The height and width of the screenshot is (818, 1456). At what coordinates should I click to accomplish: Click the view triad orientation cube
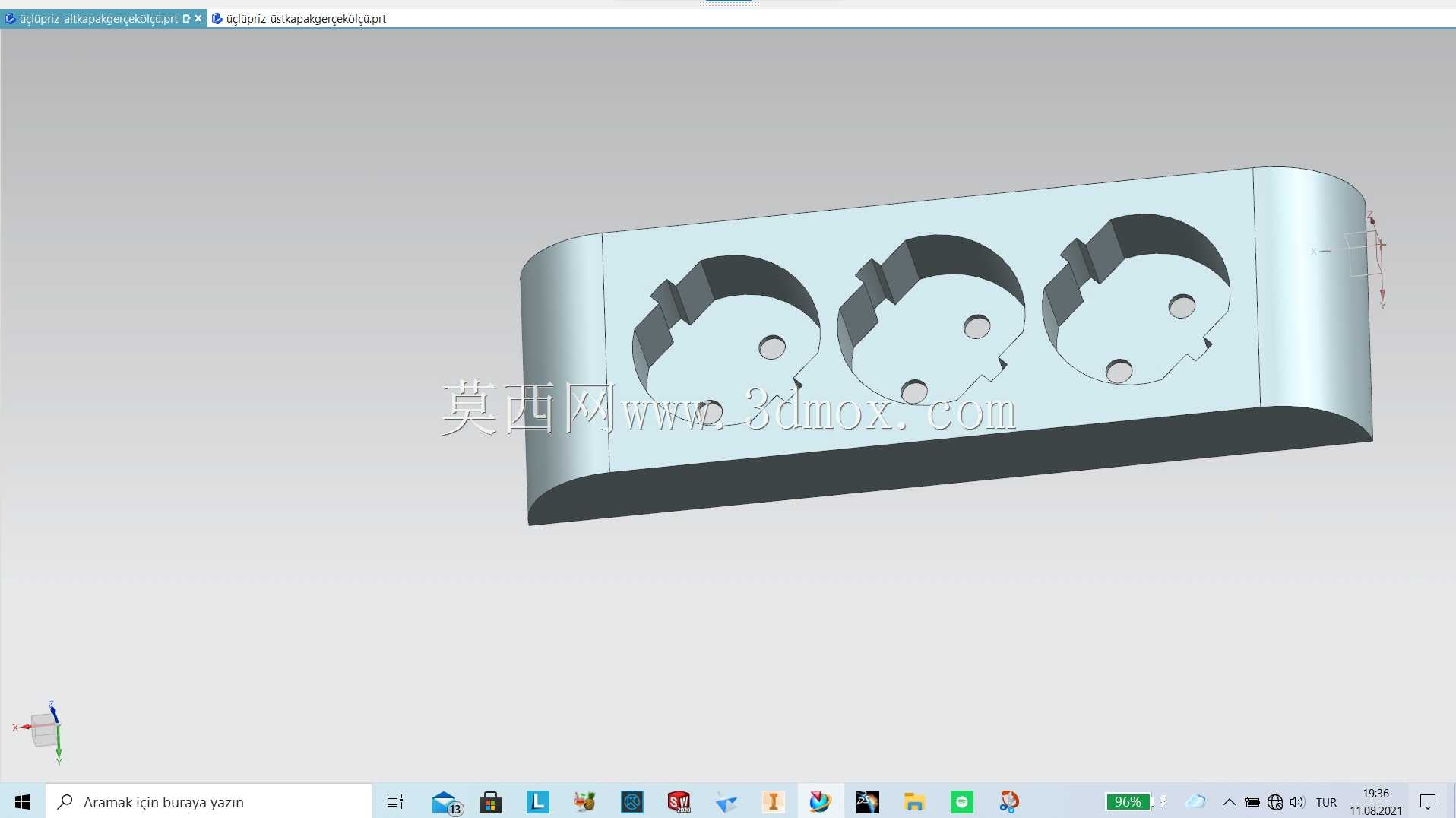[43, 730]
